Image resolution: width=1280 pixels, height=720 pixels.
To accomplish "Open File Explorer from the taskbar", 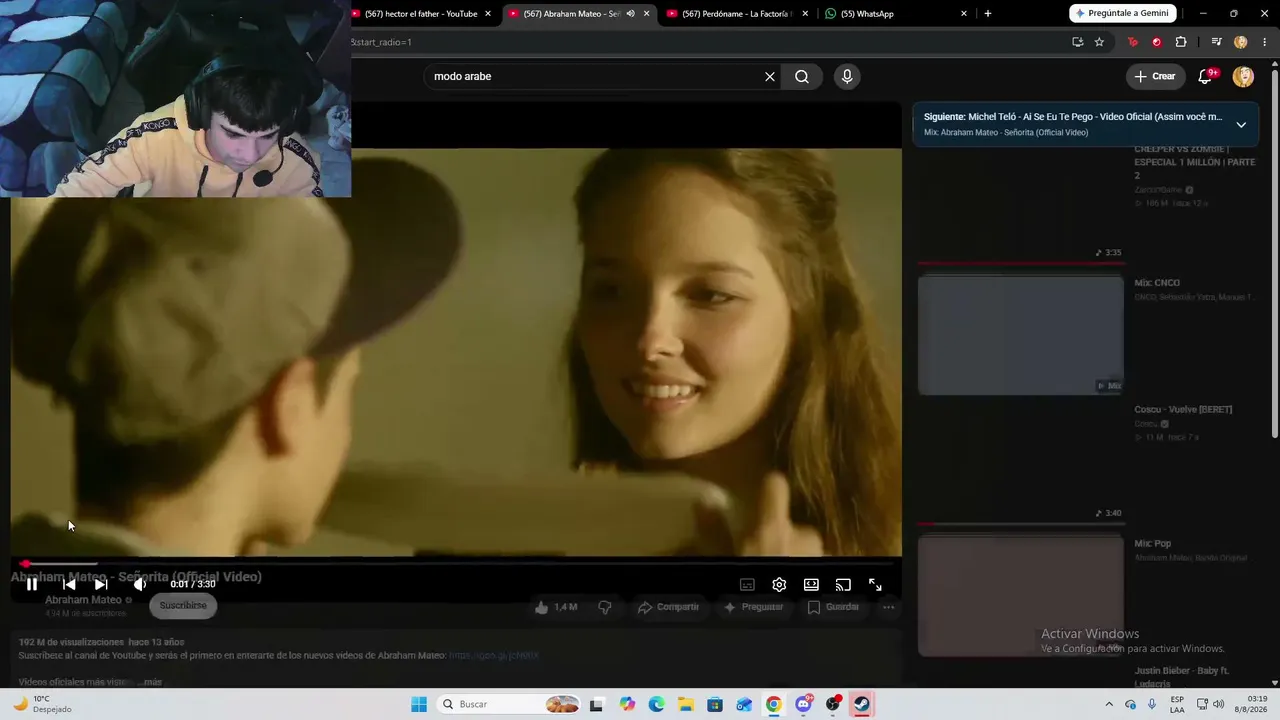I will [x=685, y=704].
